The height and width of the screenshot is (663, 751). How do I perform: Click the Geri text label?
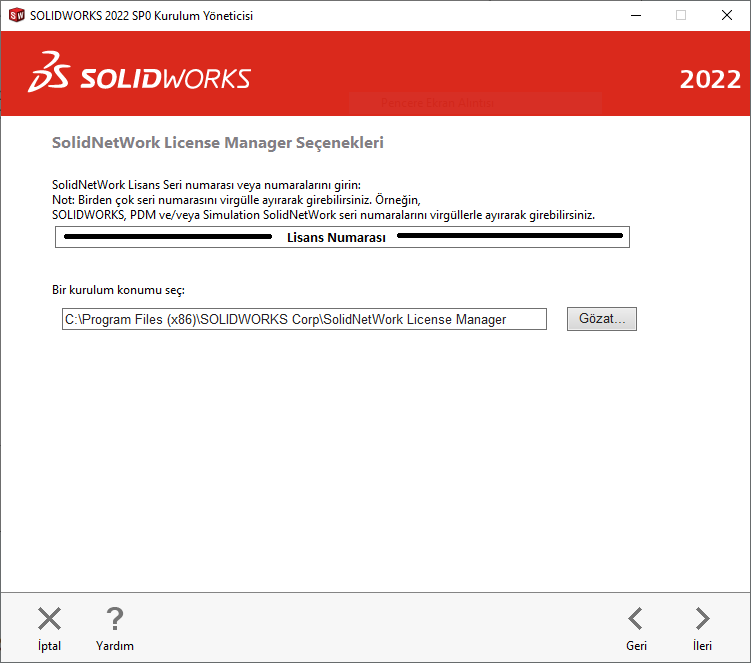click(636, 646)
